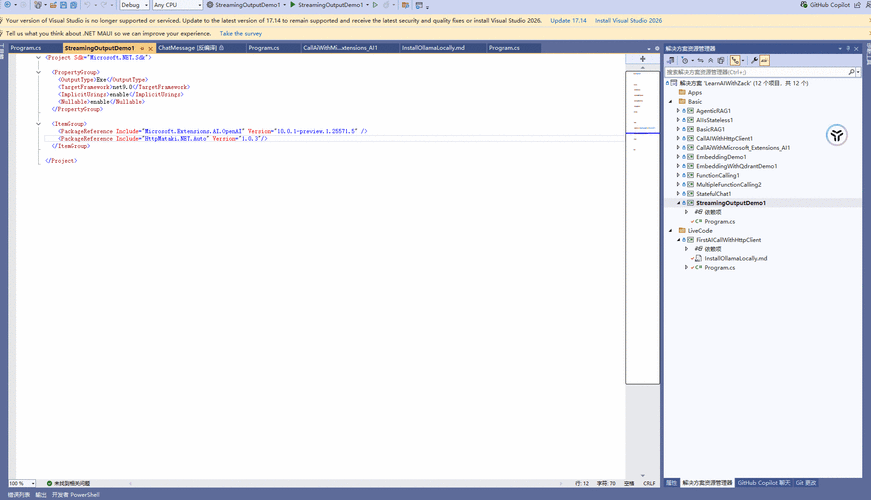Select the Apps solution folder
Screen dimensions: 871x500
coord(694,92)
